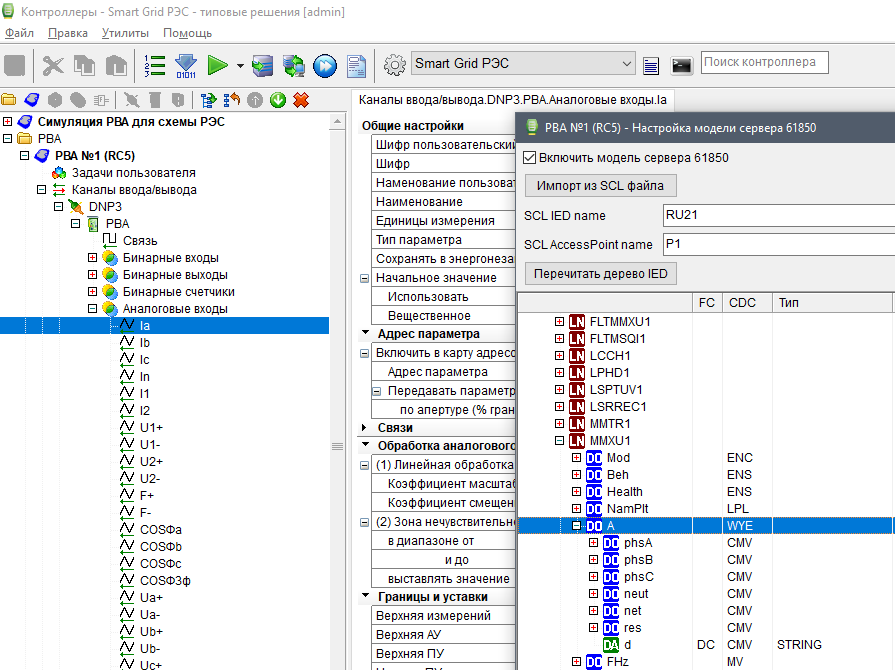Toggle 'Включить модель сервера 61850' checkbox

(530, 158)
